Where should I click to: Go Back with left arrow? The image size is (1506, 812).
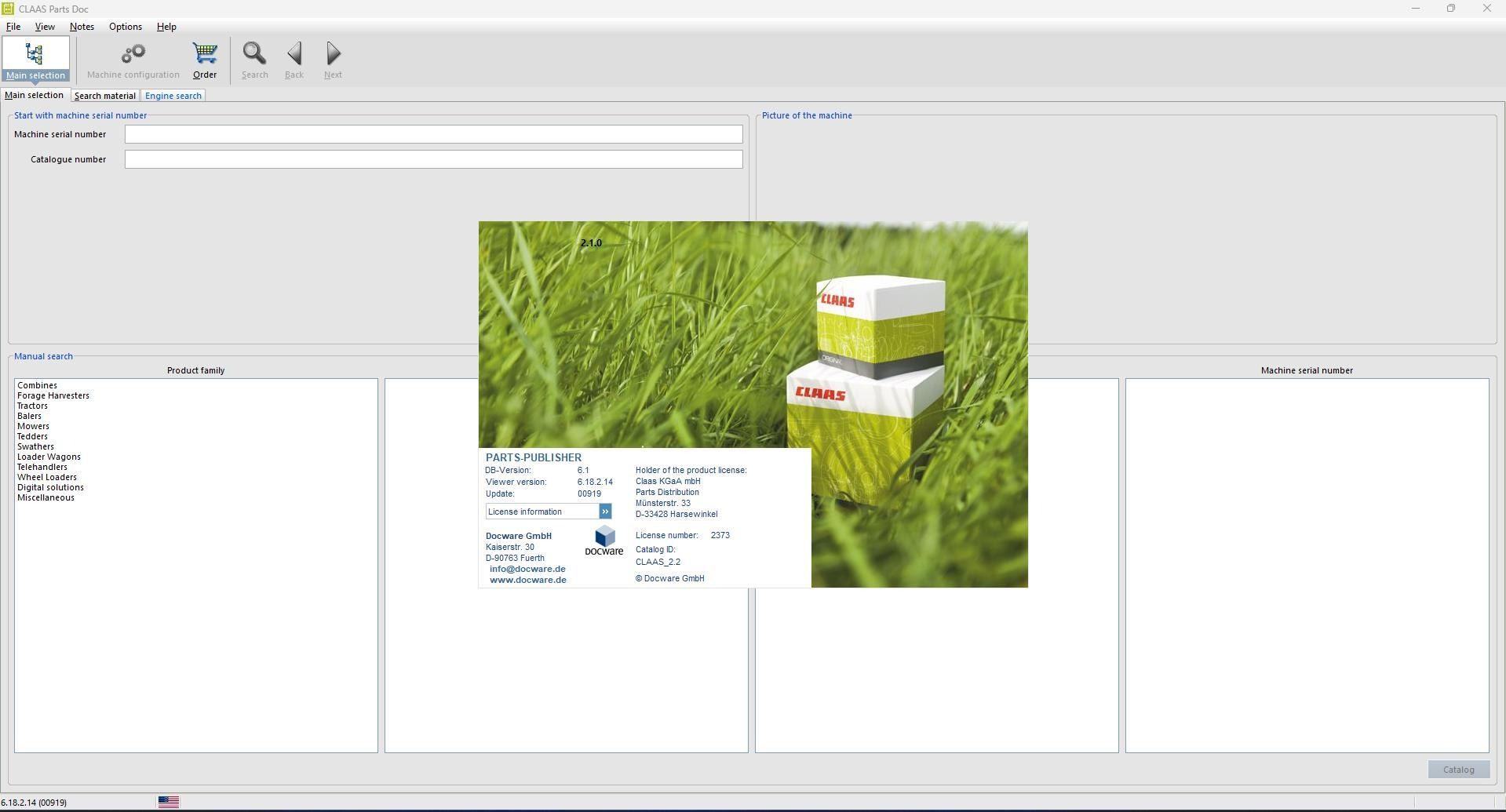click(294, 60)
